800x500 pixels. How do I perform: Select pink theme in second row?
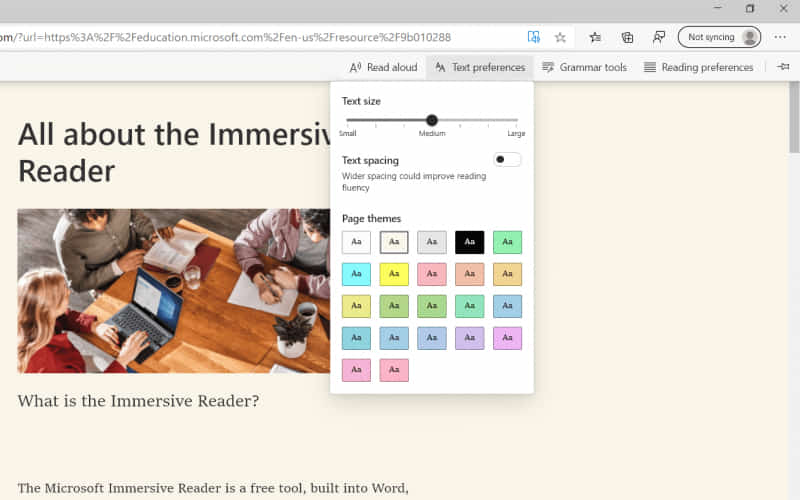click(x=432, y=274)
